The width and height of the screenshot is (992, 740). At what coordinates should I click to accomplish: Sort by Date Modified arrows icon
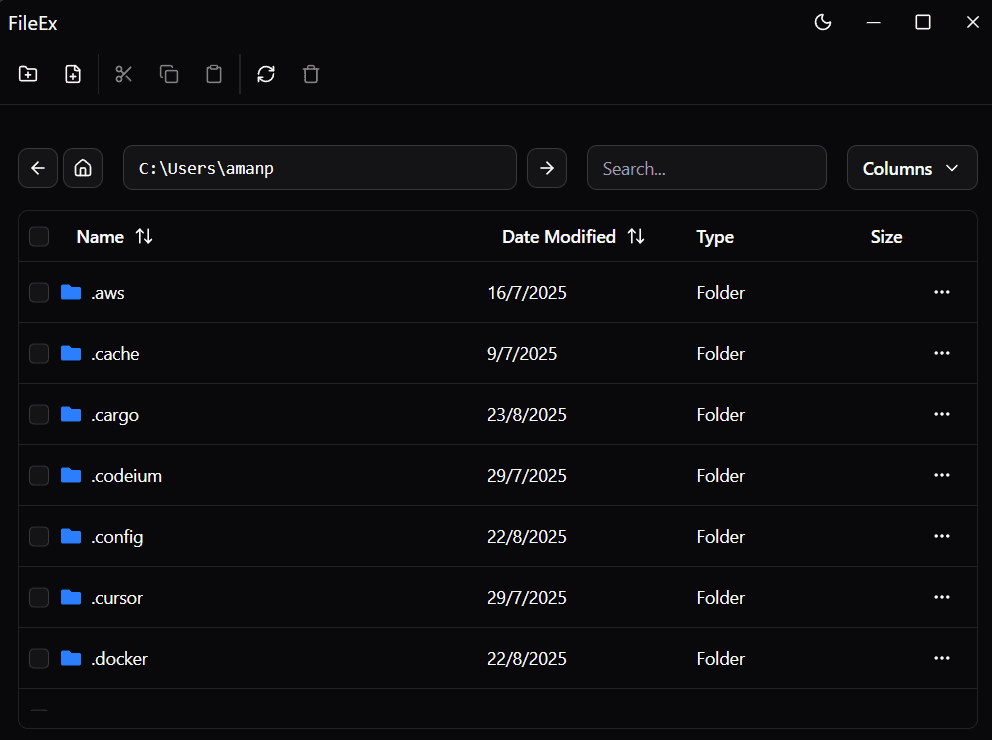pyautogui.click(x=636, y=237)
